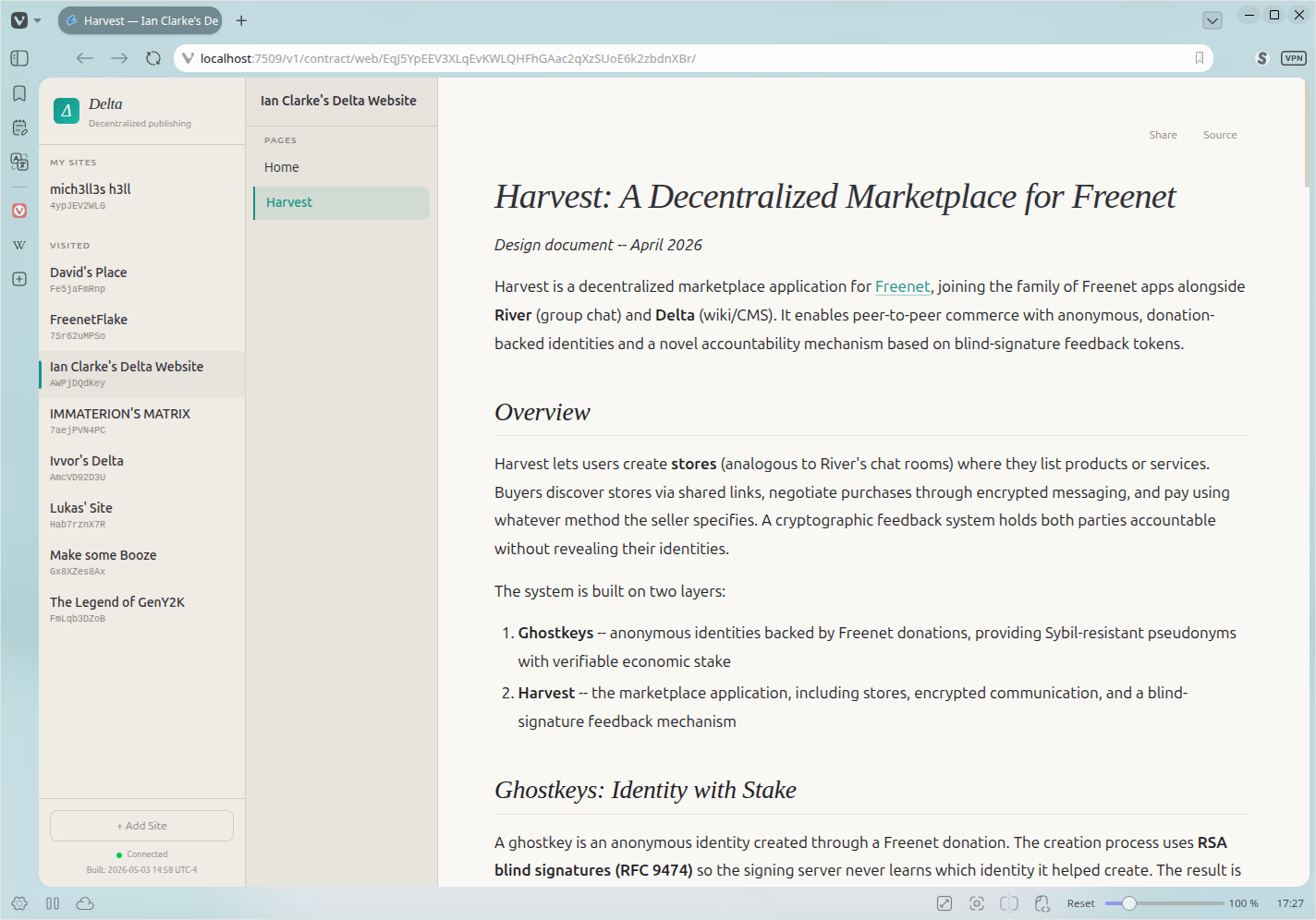Open the mich3ll3s h3ll site

tap(142, 196)
